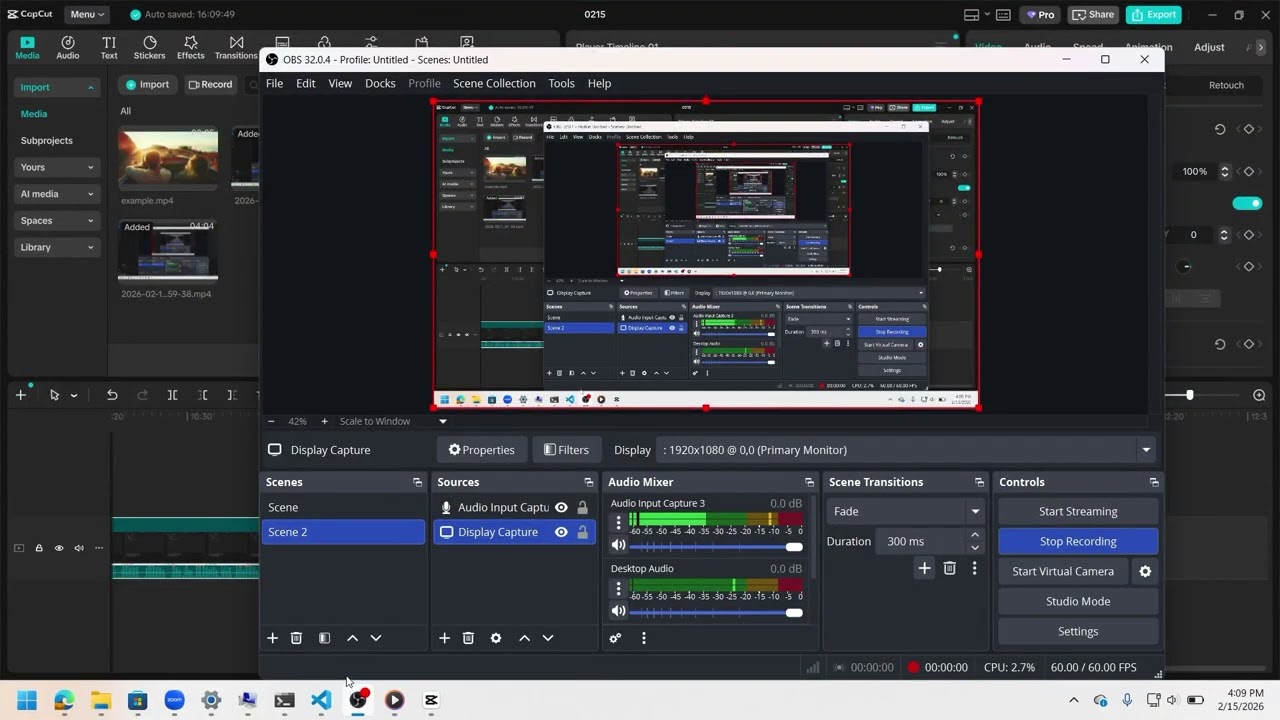Image resolution: width=1280 pixels, height=720 pixels.
Task: Open Audio Input Capture 3 options menu
Action: pyautogui.click(x=618, y=522)
